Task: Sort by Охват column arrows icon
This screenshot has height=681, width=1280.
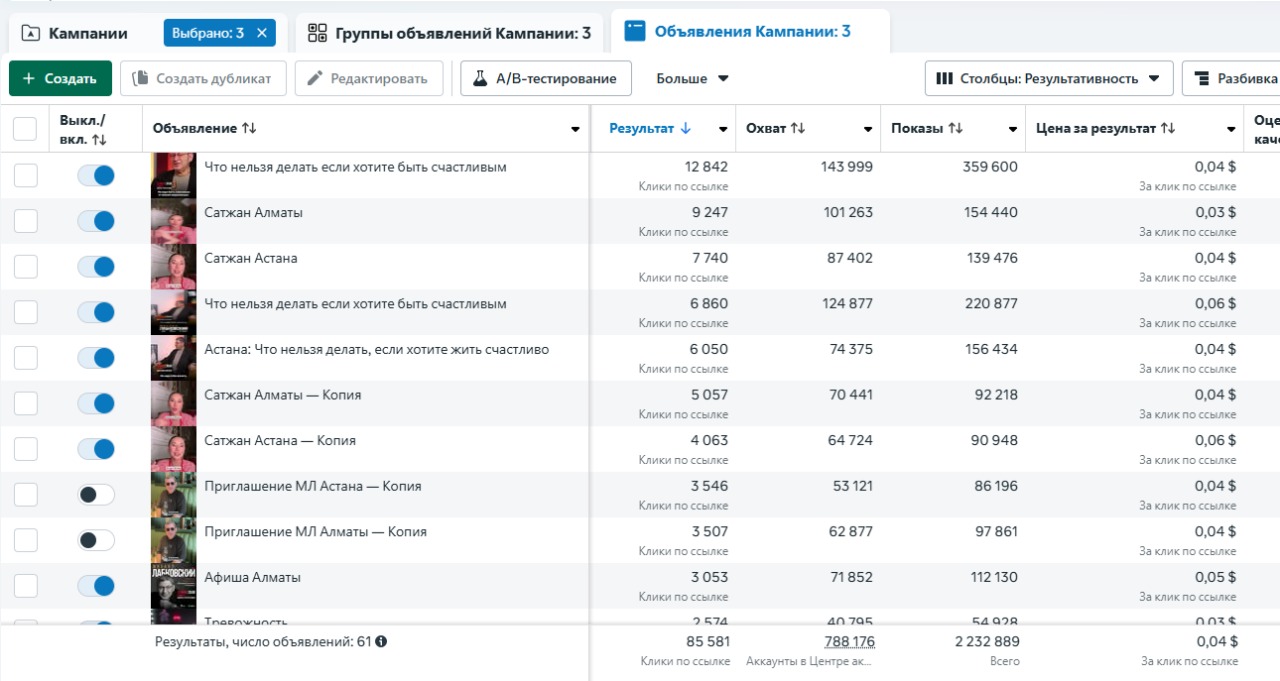Action: [x=798, y=129]
